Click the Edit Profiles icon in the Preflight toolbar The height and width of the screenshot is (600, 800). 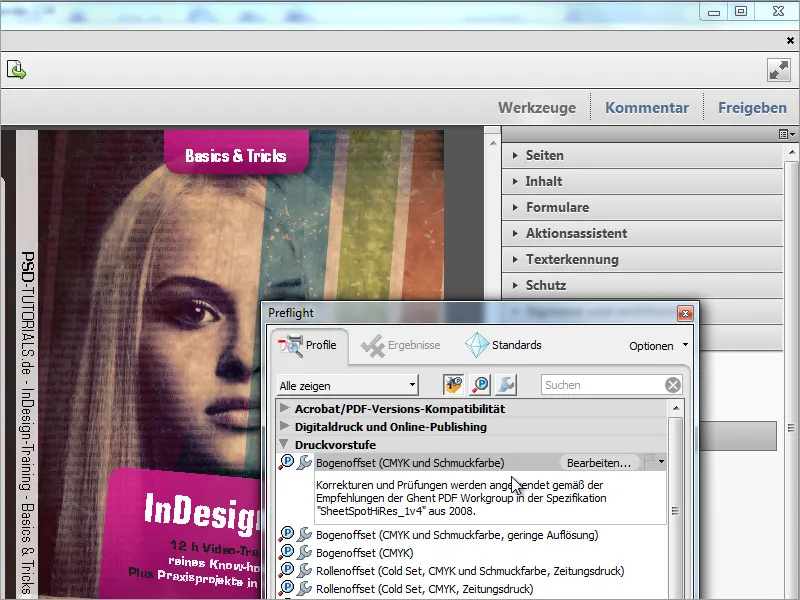click(455, 384)
